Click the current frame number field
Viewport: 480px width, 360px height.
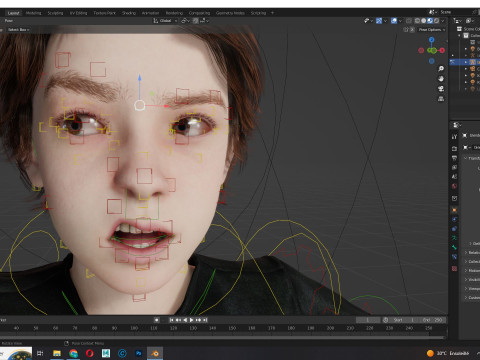click(368, 320)
